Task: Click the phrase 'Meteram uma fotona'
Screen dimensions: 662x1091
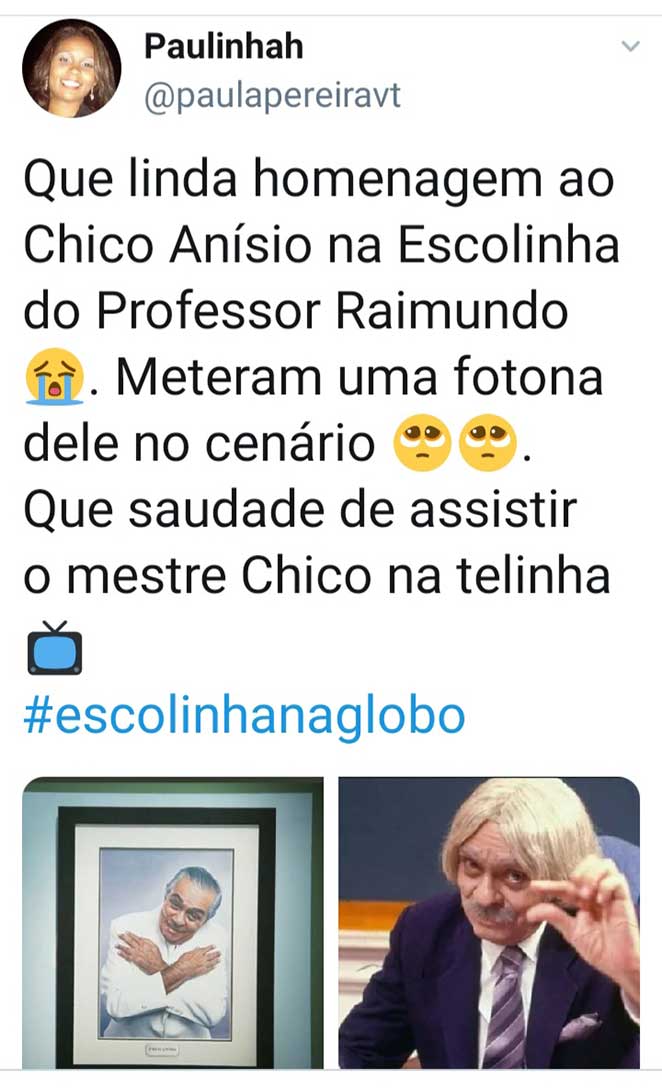Action: [x=359, y=378]
